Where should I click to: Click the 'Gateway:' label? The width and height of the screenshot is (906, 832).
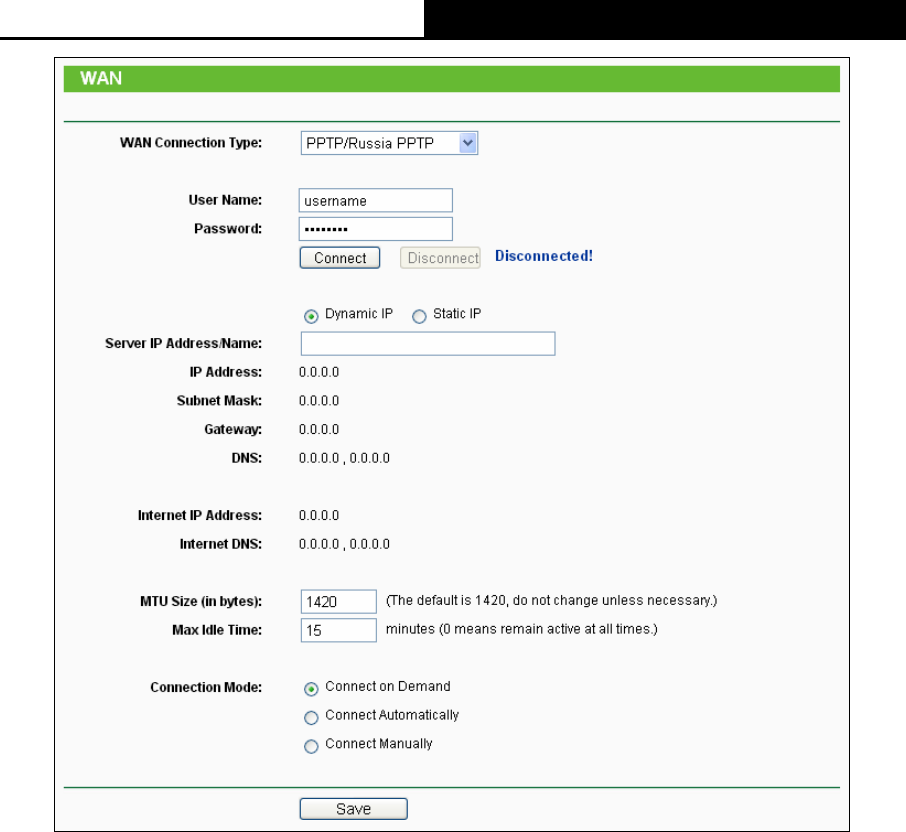point(233,429)
